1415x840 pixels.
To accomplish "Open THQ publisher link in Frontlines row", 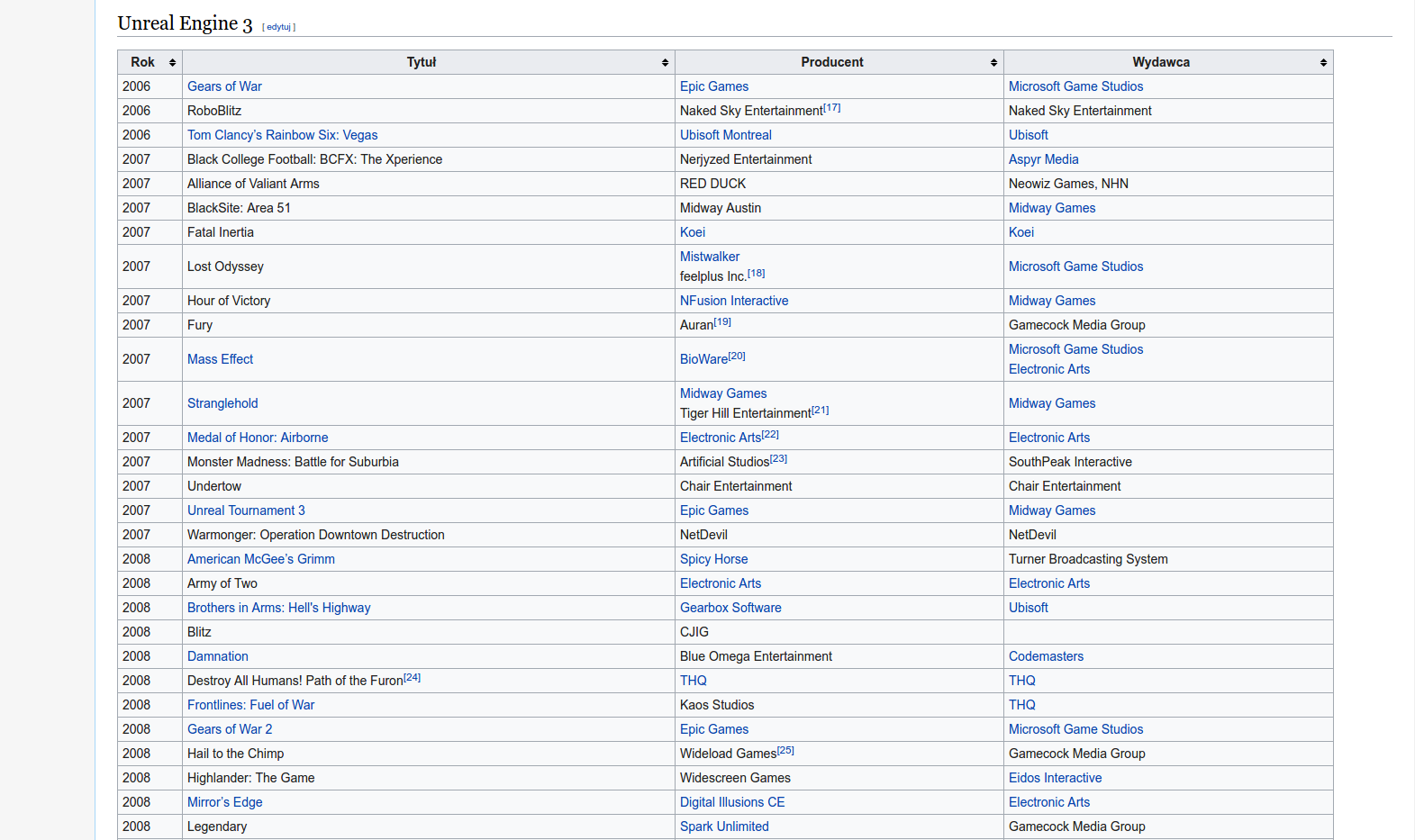I will (x=1022, y=705).
